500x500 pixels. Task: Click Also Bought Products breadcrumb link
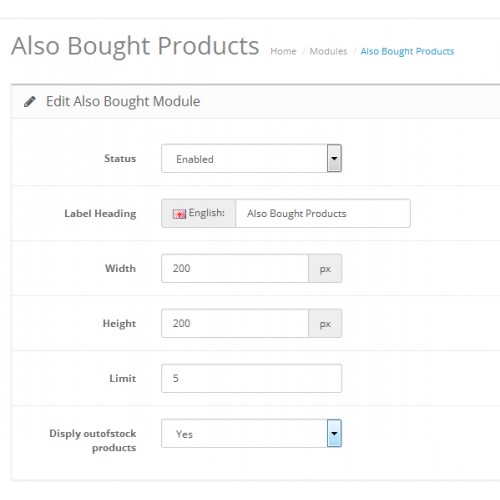point(407,51)
